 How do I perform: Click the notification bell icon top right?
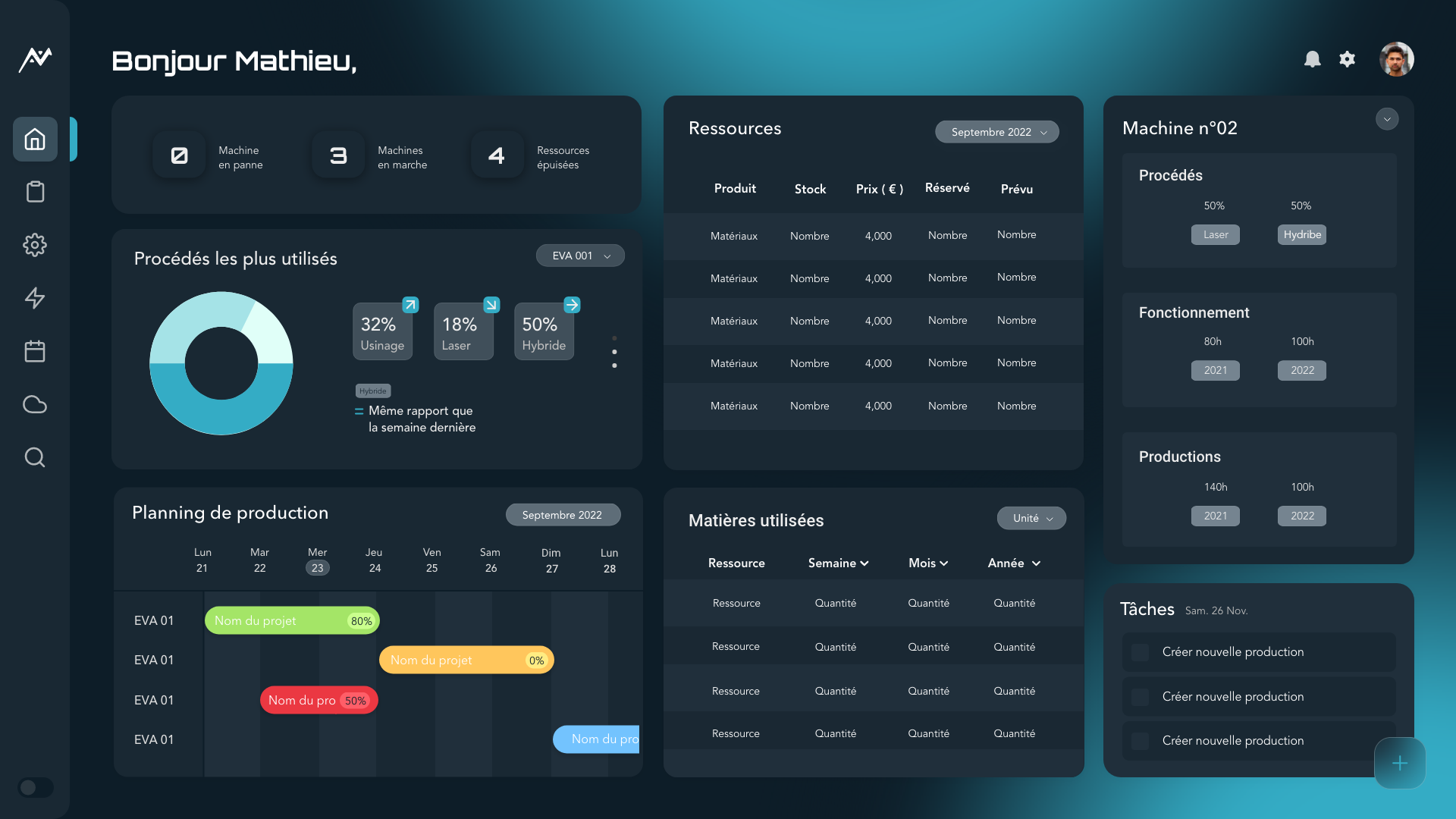click(x=1313, y=58)
